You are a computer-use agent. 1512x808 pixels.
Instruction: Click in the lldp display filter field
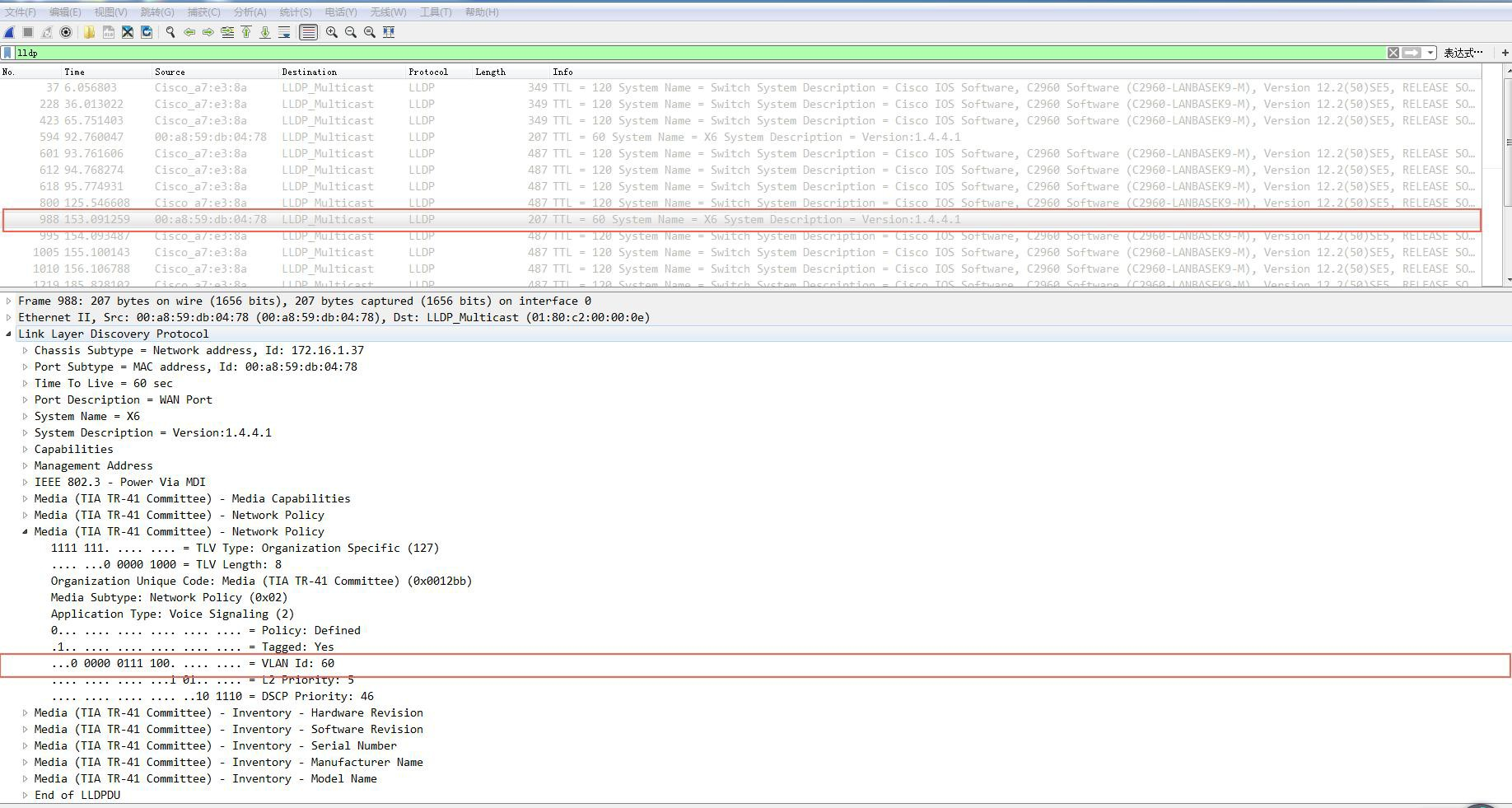pyautogui.click(x=659, y=53)
